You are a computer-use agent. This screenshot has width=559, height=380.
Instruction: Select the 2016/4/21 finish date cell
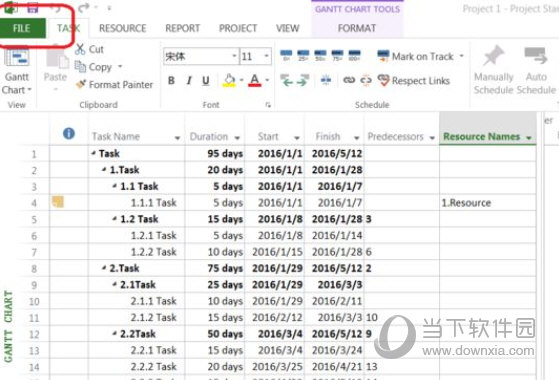334,366
